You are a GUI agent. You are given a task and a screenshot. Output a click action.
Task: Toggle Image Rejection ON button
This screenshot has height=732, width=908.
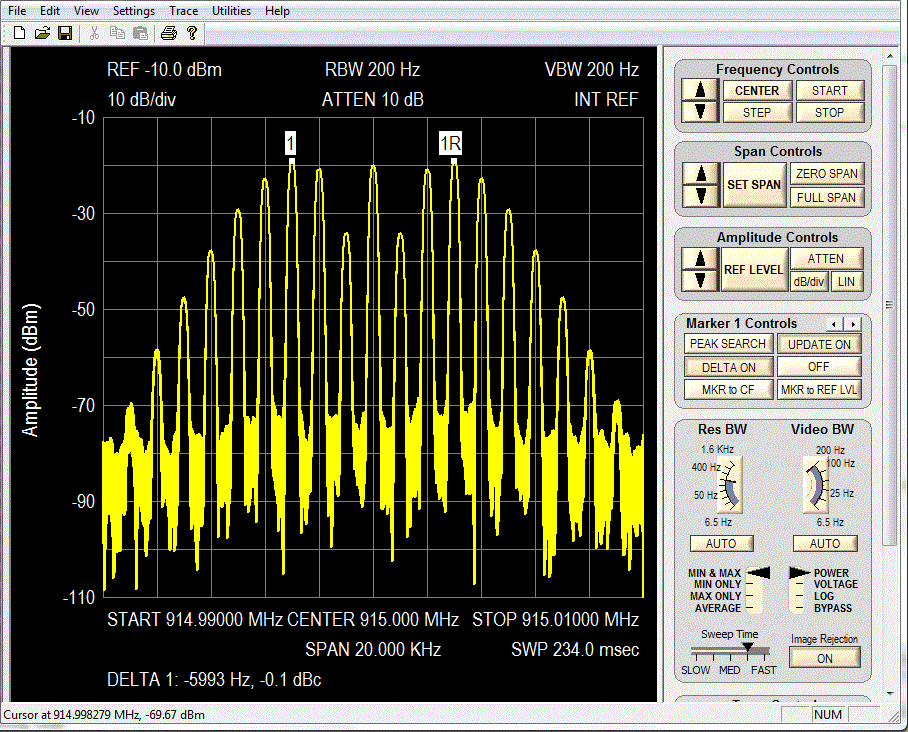[x=825, y=658]
